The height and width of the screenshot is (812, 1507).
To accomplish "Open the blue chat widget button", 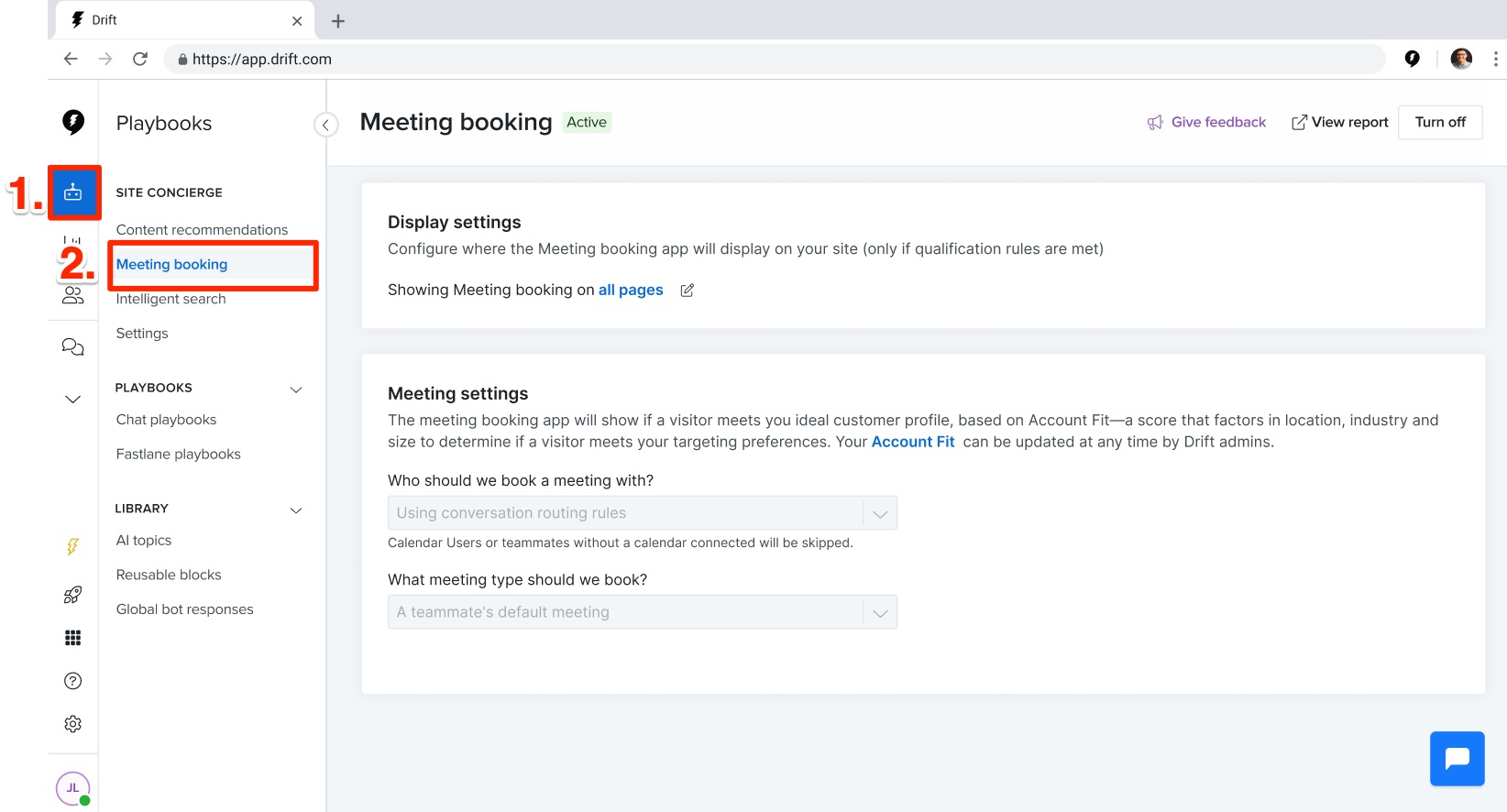I will coord(1457,759).
